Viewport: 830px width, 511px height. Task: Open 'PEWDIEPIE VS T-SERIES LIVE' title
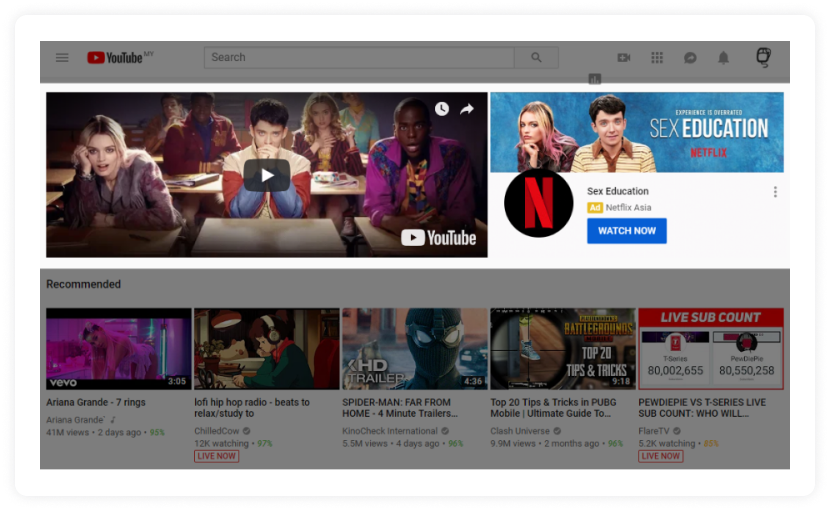[x=702, y=408]
